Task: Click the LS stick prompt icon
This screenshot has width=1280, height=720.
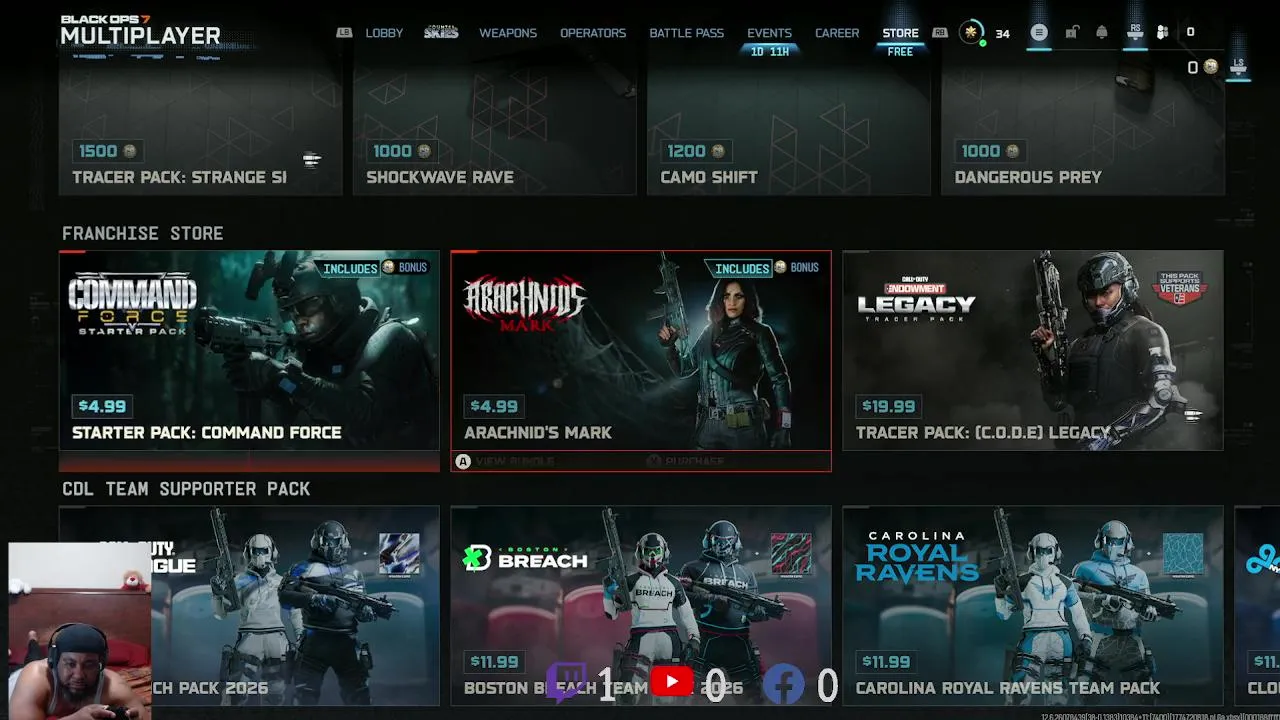Action: 1238,65
